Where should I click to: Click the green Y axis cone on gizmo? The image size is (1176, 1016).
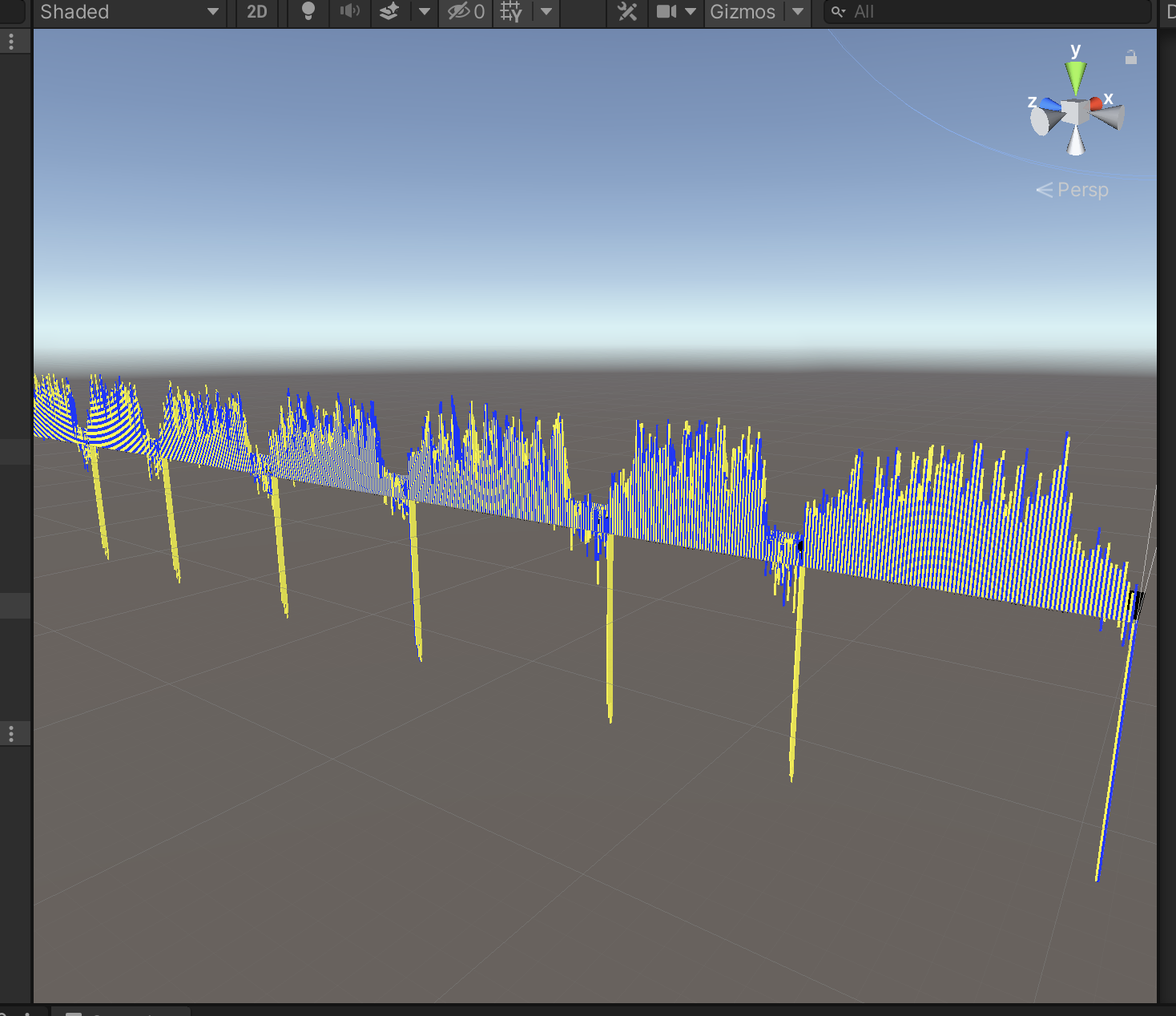click(x=1076, y=78)
